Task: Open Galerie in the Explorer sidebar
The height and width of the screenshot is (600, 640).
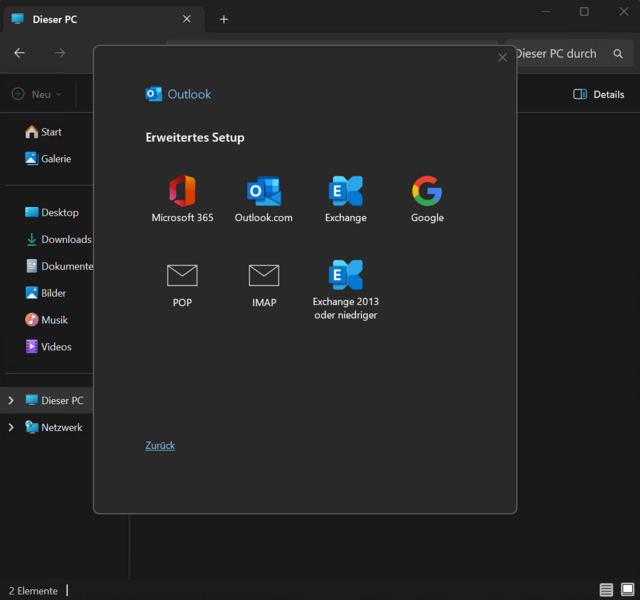Action: click(48, 159)
